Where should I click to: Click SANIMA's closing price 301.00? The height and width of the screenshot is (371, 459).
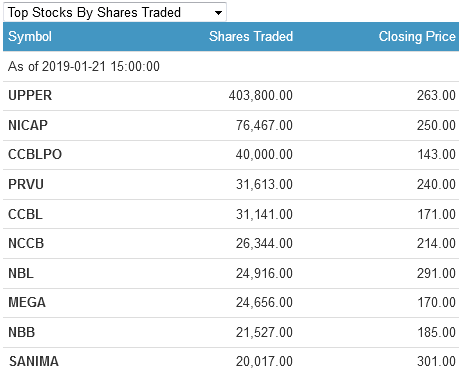(436, 361)
